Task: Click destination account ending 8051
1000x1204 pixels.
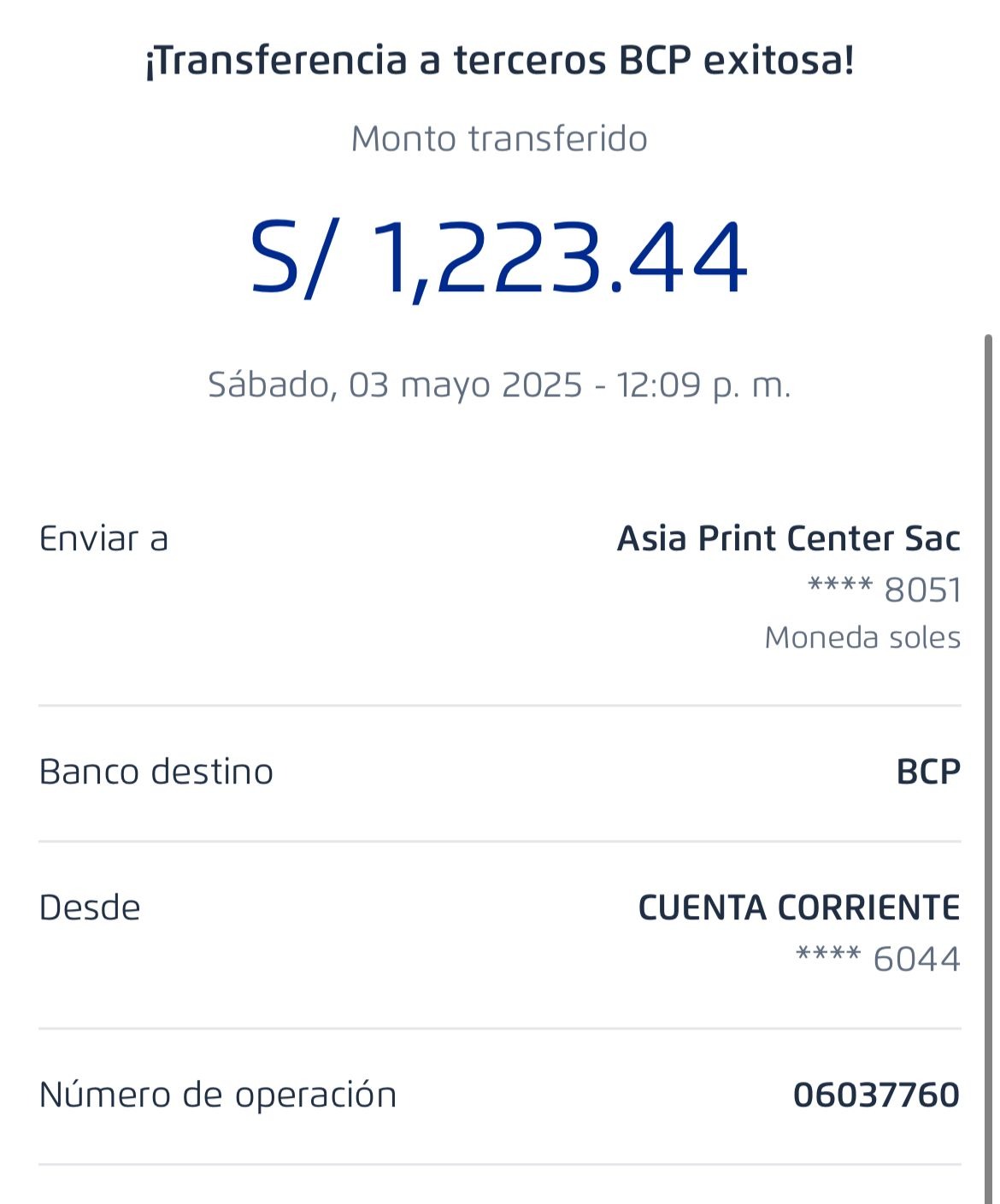Action: pos(884,590)
